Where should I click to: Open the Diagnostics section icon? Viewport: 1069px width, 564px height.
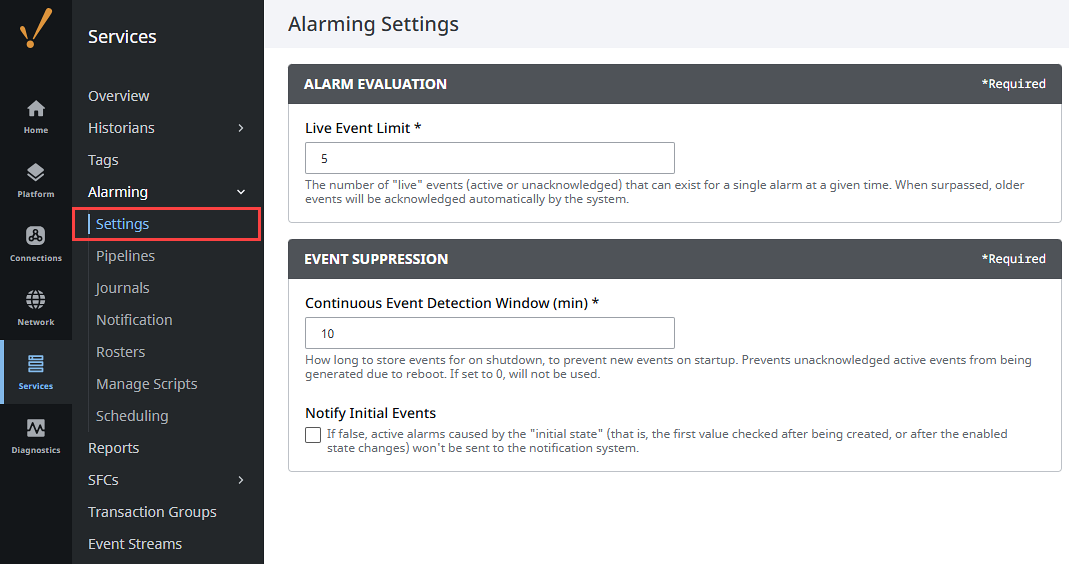coord(36,429)
